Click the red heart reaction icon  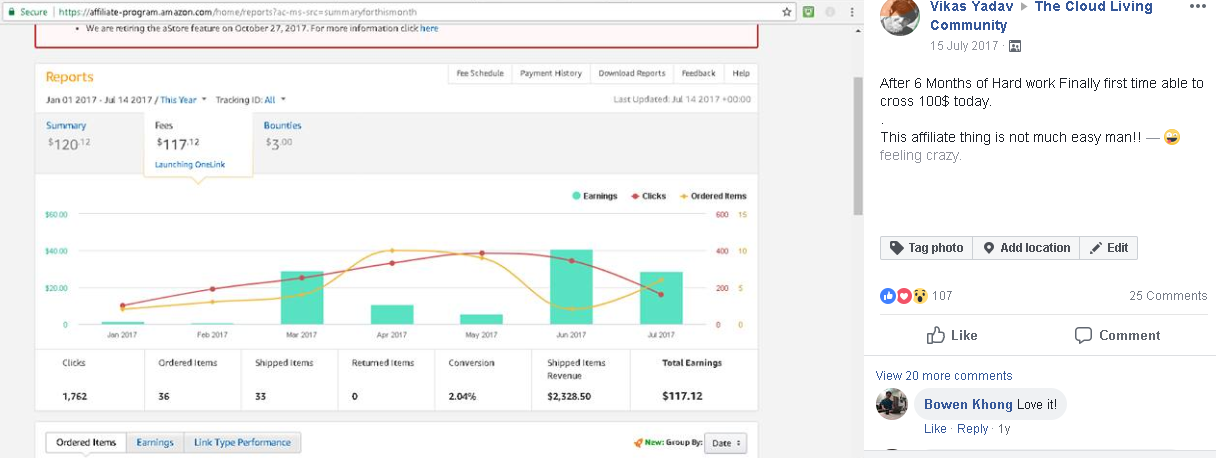pos(903,296)
